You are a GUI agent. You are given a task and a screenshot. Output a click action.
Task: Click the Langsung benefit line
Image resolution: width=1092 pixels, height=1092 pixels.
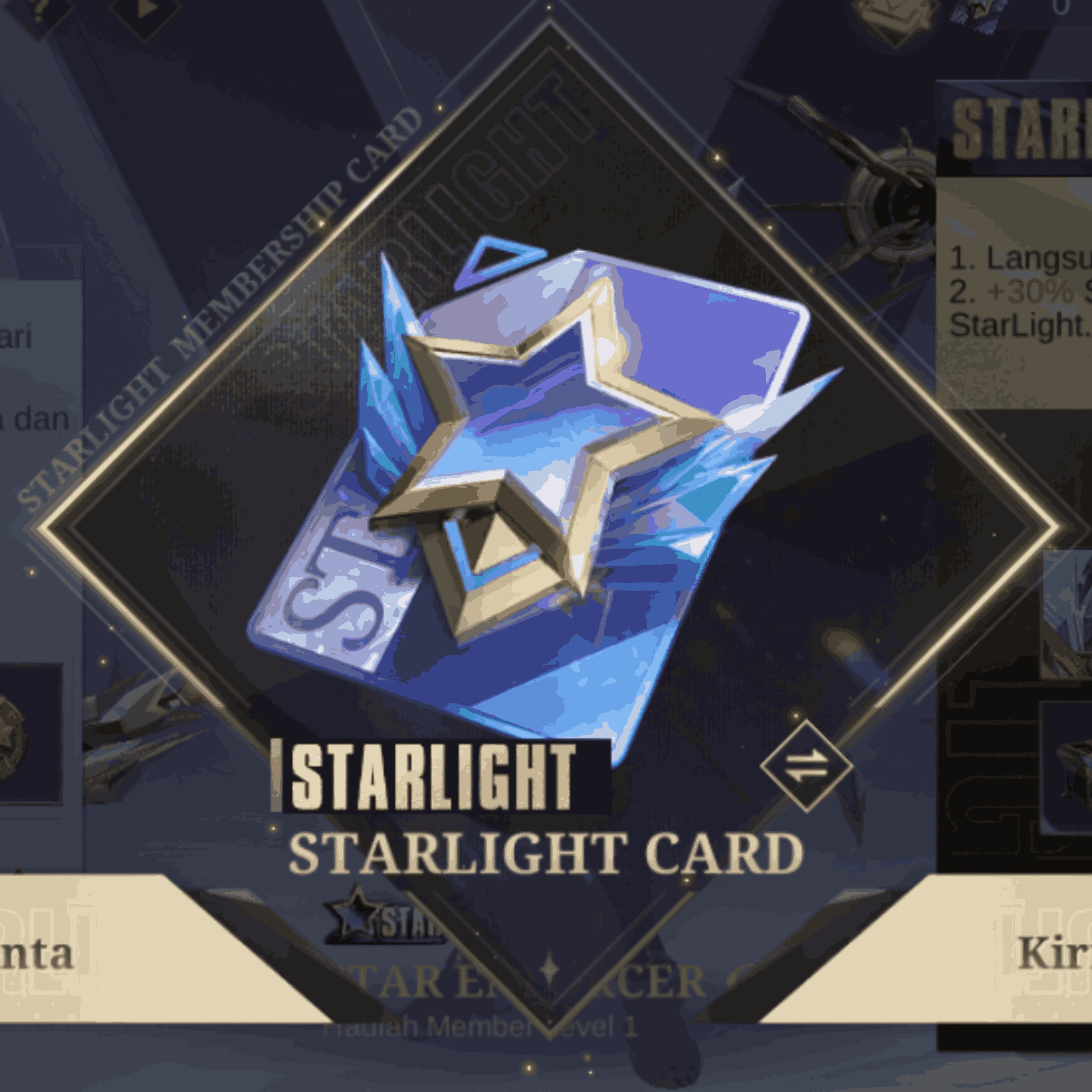click(1021, 259)
